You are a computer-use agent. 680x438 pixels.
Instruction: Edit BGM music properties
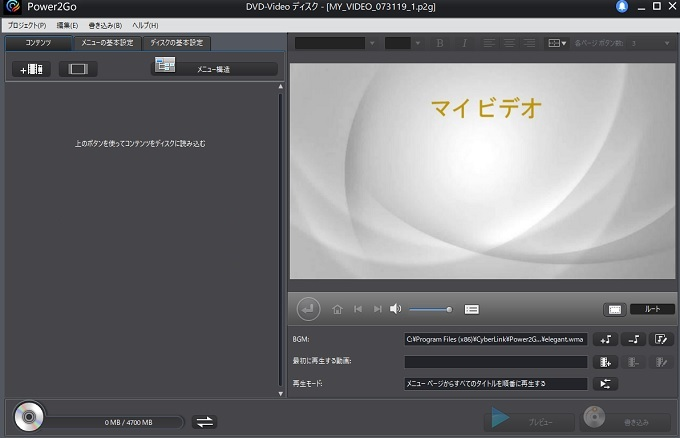pos(661,339)
